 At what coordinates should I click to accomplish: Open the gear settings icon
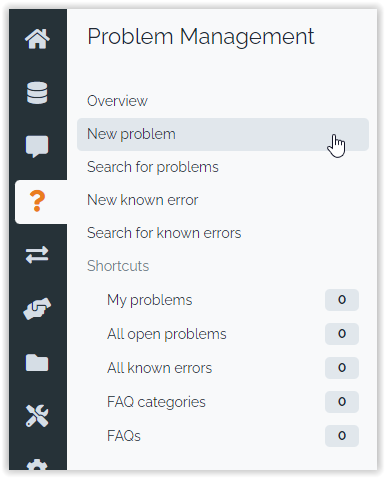[x=37, y=465]
